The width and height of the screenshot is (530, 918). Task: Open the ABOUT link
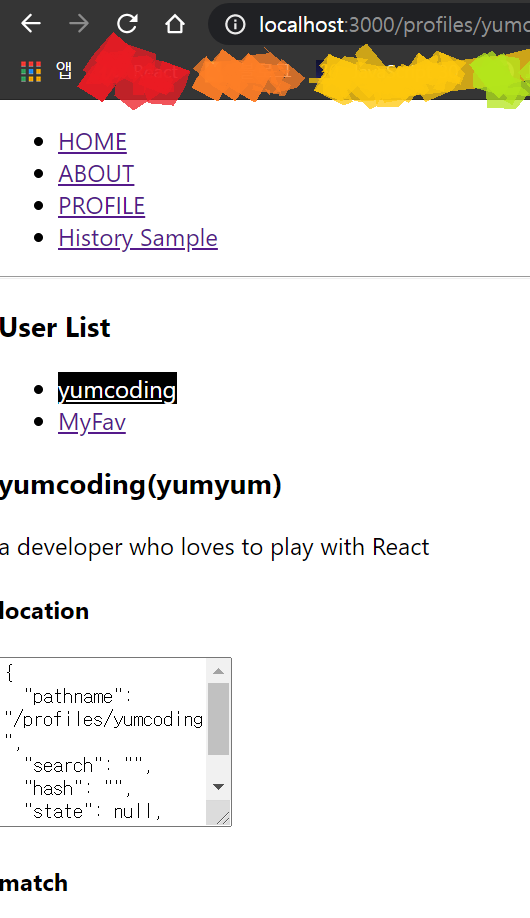96,174
